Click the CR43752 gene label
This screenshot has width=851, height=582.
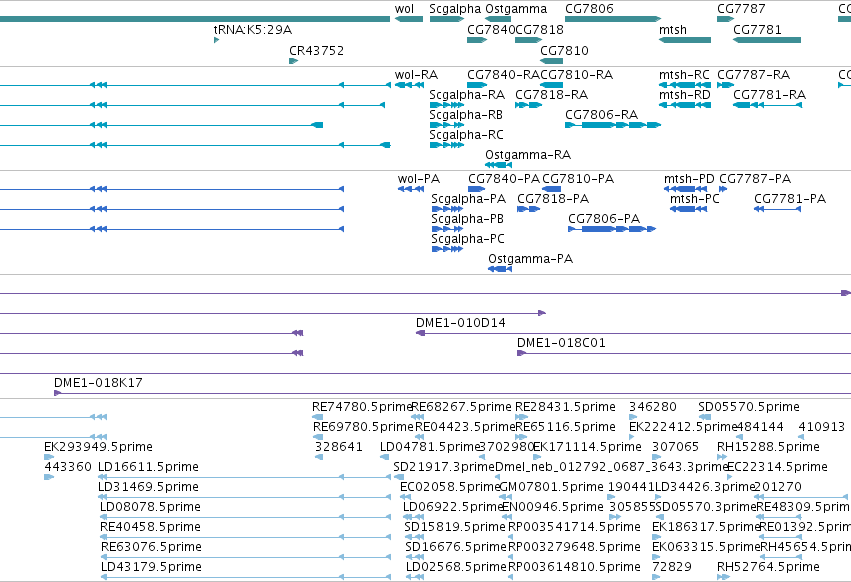(316, 50)
